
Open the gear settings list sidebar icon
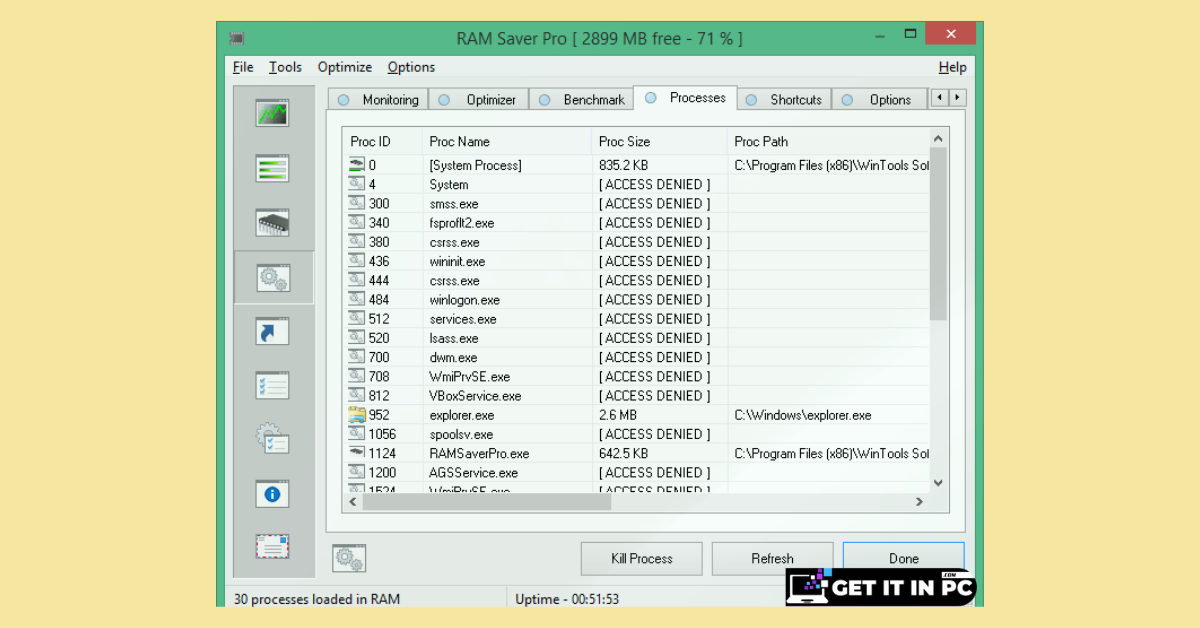[273, 439]
